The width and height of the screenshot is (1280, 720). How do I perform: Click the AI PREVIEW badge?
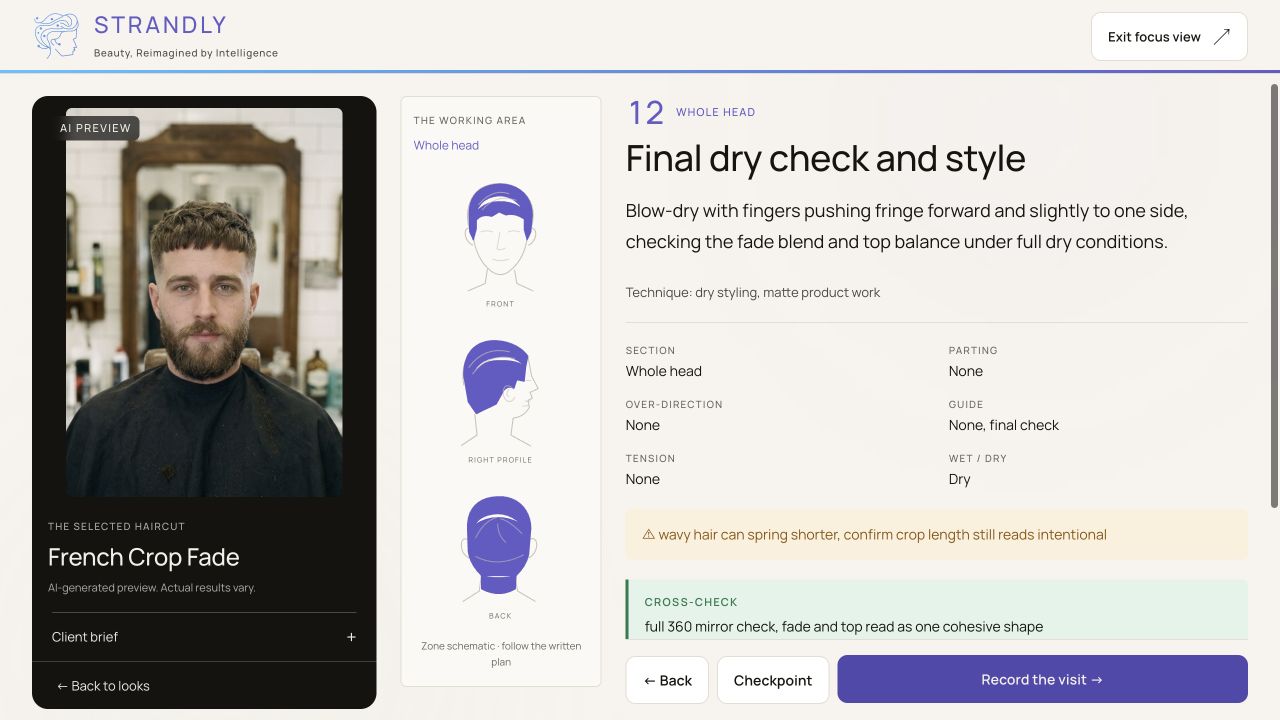click(96, 128)
